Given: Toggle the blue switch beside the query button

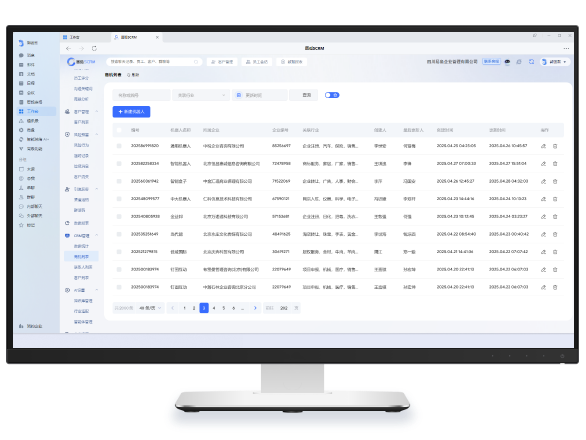Looking at the screenshot, I should click(332, 95).
